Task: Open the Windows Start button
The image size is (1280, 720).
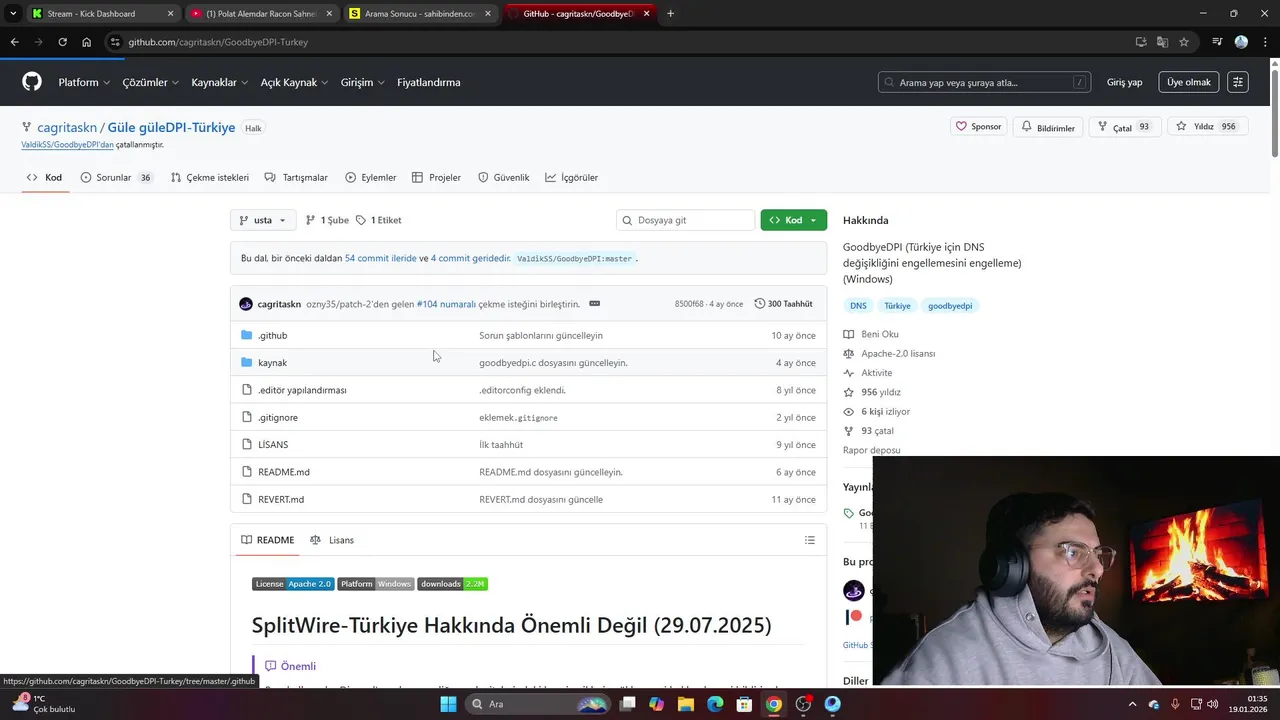Action: point(448,704)
